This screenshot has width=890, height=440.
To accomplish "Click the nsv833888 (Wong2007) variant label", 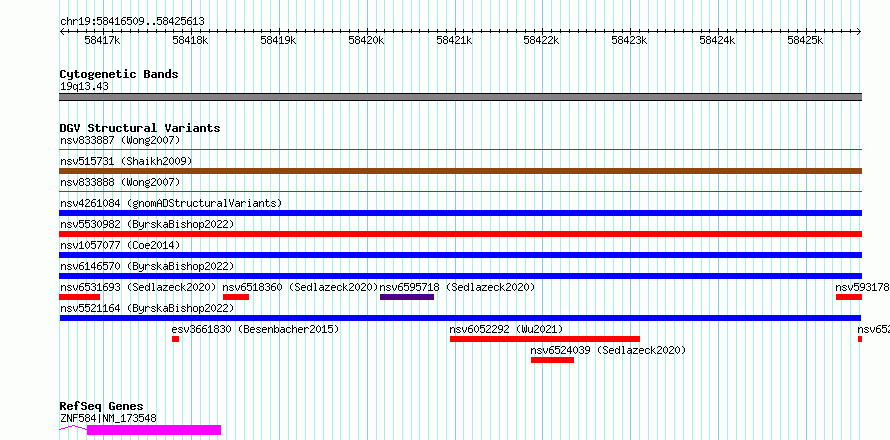I will point(120,182).
